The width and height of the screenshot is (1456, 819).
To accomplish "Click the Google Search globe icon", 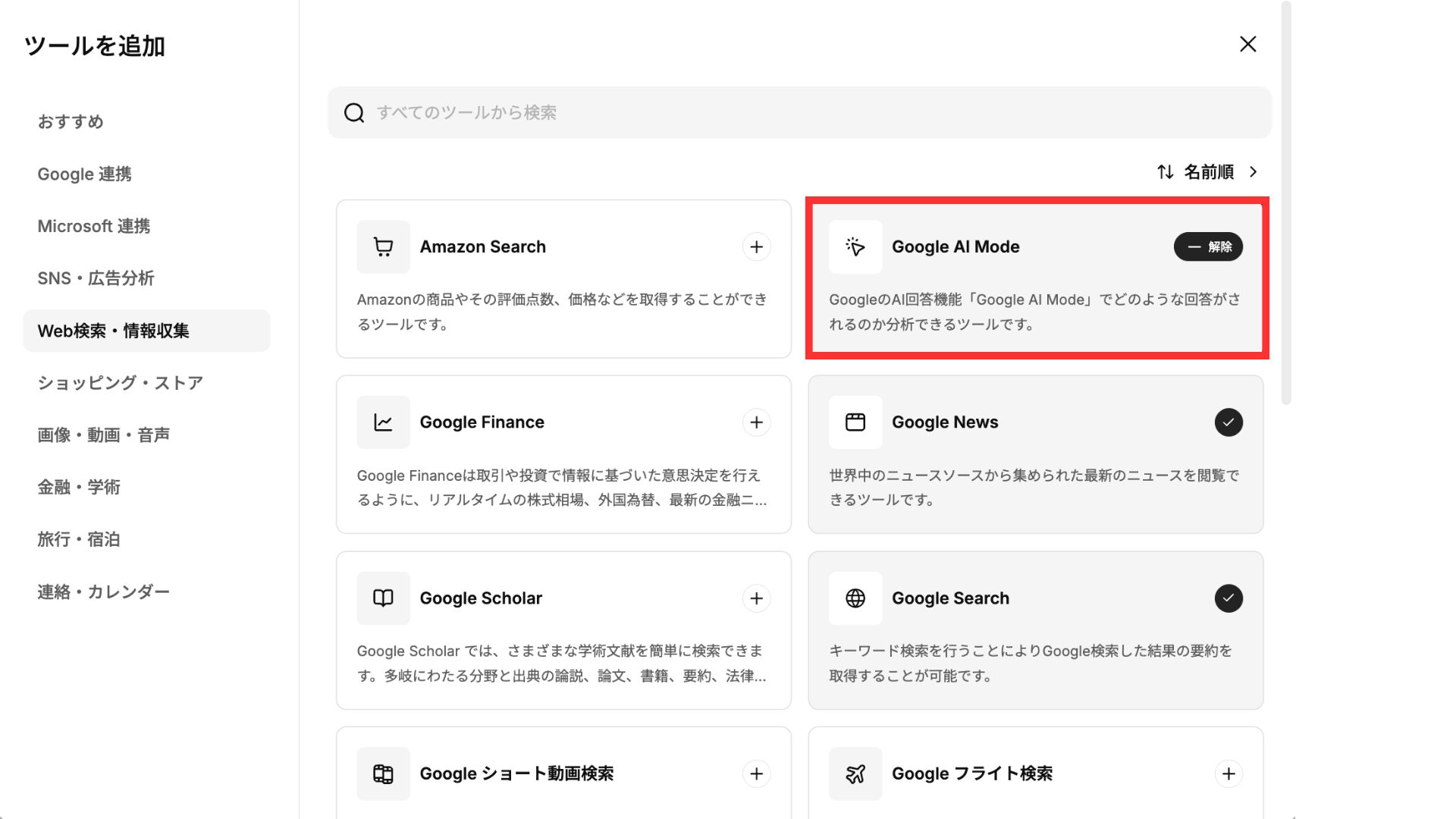I will [855, 598].
